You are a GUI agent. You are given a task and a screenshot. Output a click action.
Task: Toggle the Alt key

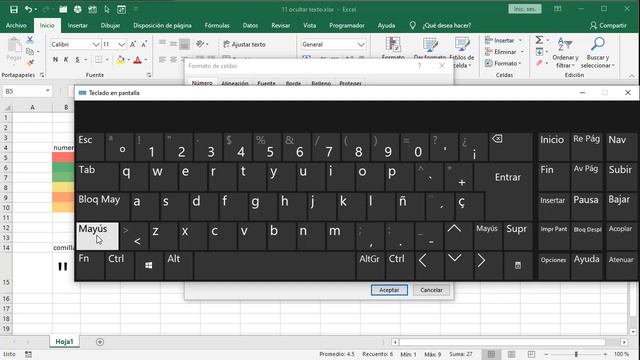click(x=178, y=266)
